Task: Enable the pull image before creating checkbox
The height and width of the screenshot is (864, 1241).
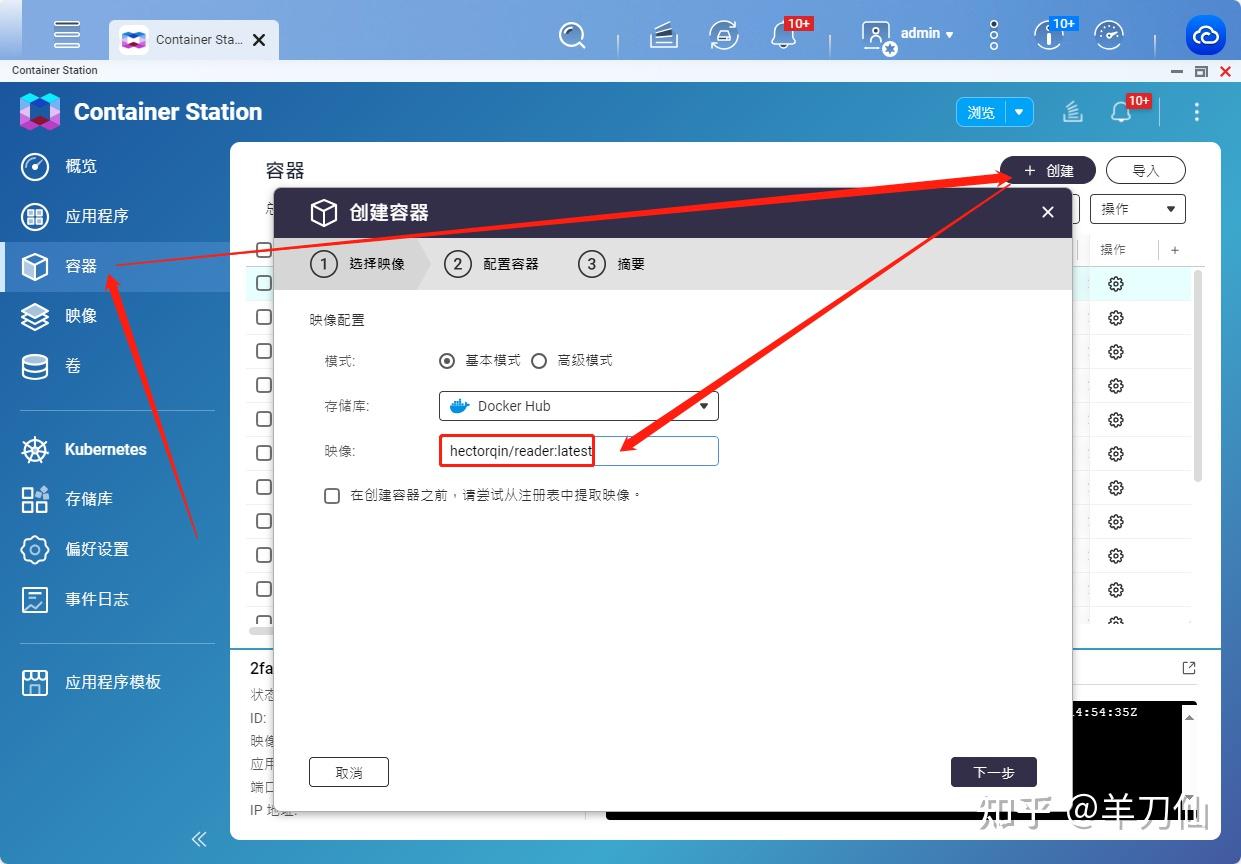Action: point(332,495)
